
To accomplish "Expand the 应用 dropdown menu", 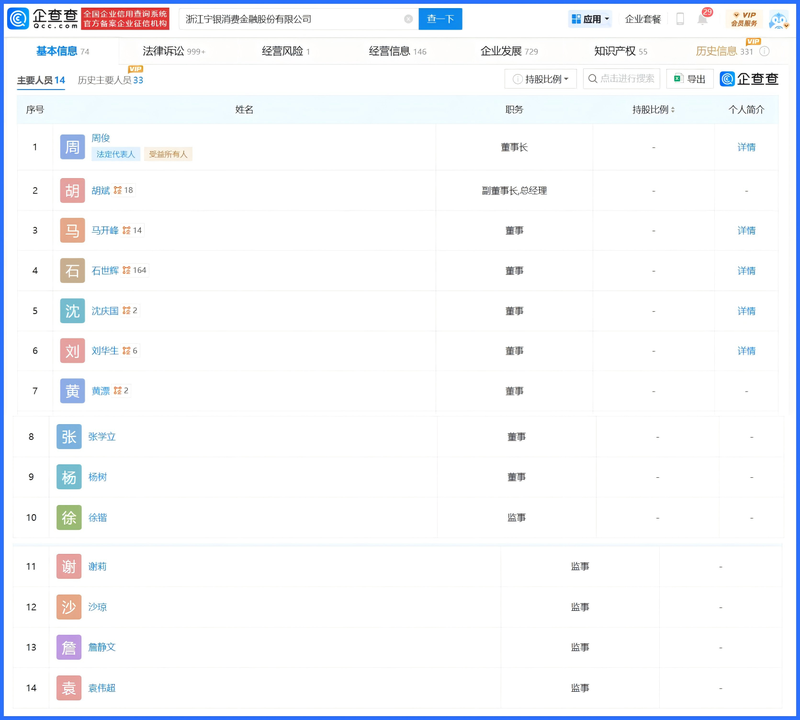I will tap(590, 19).
